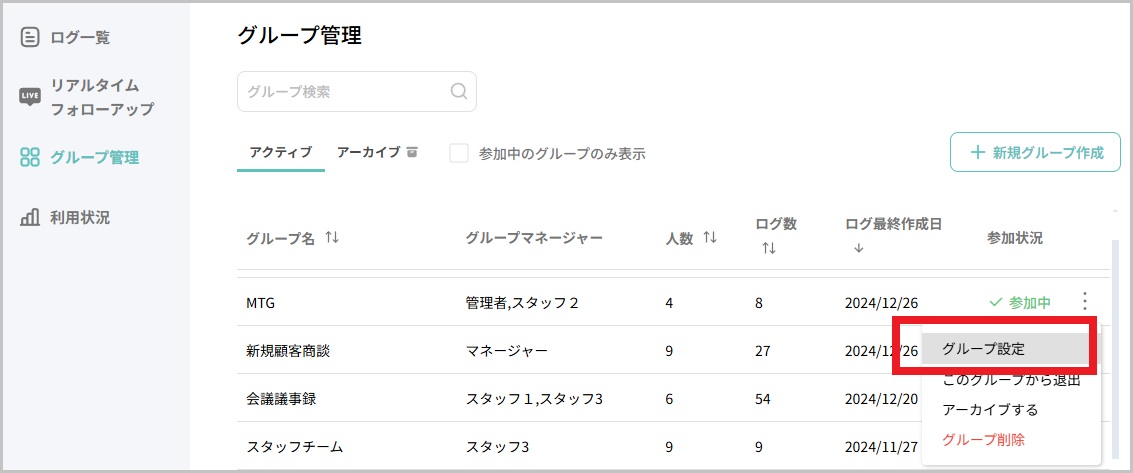Viewport: 1133px width, 473px height.
Task: Click スタッフ１,スタッフ3 manager cell
Action: (534, 399)
